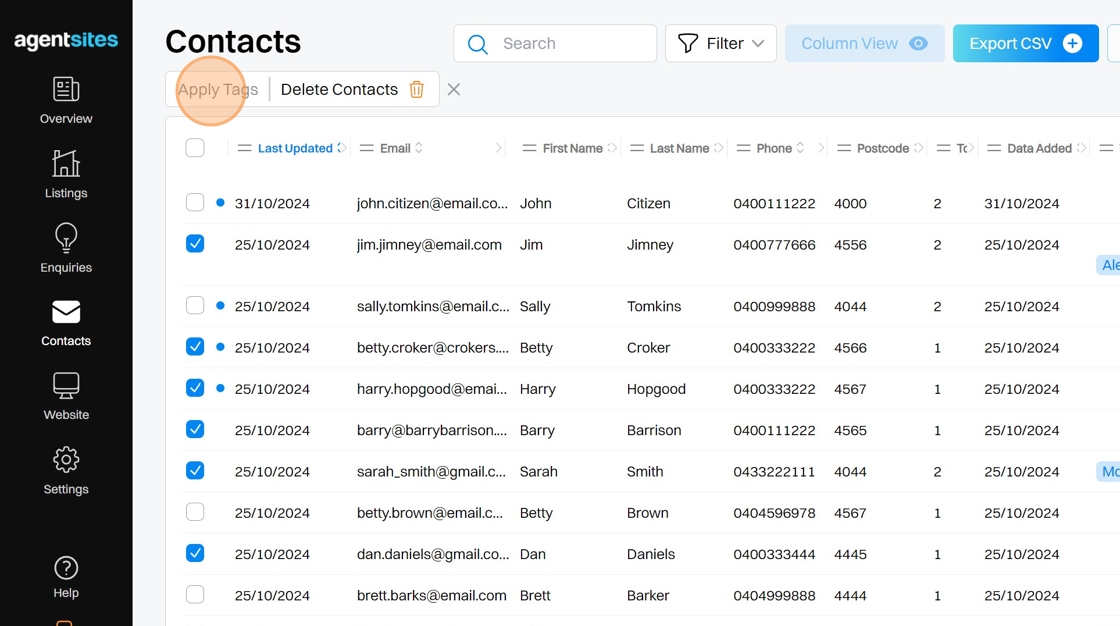Sort by Postcode column header
This screenshot has height=626, width=1120.
pos(882,148)
